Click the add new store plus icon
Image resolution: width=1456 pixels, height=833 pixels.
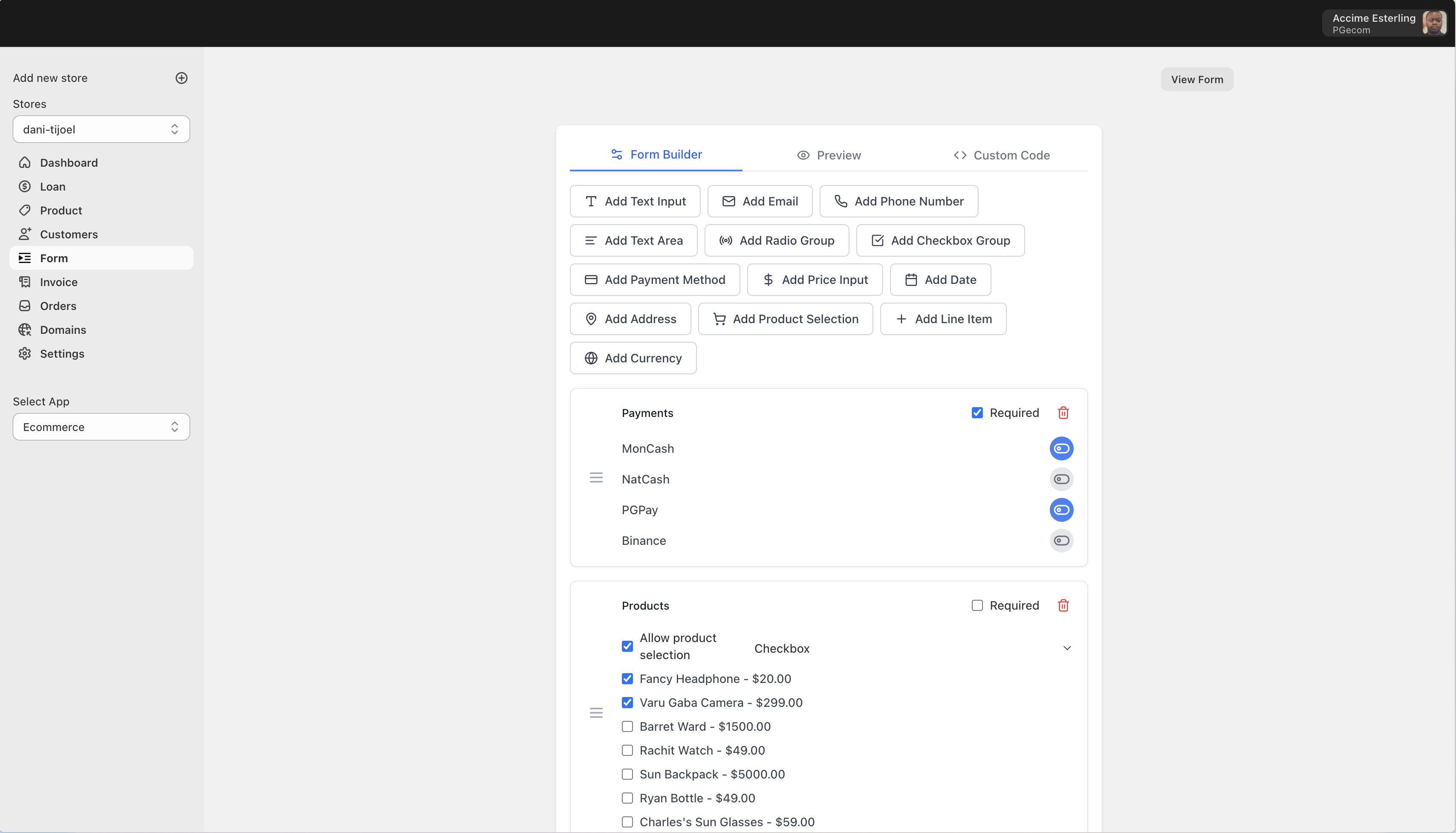(x=181, y=78)
